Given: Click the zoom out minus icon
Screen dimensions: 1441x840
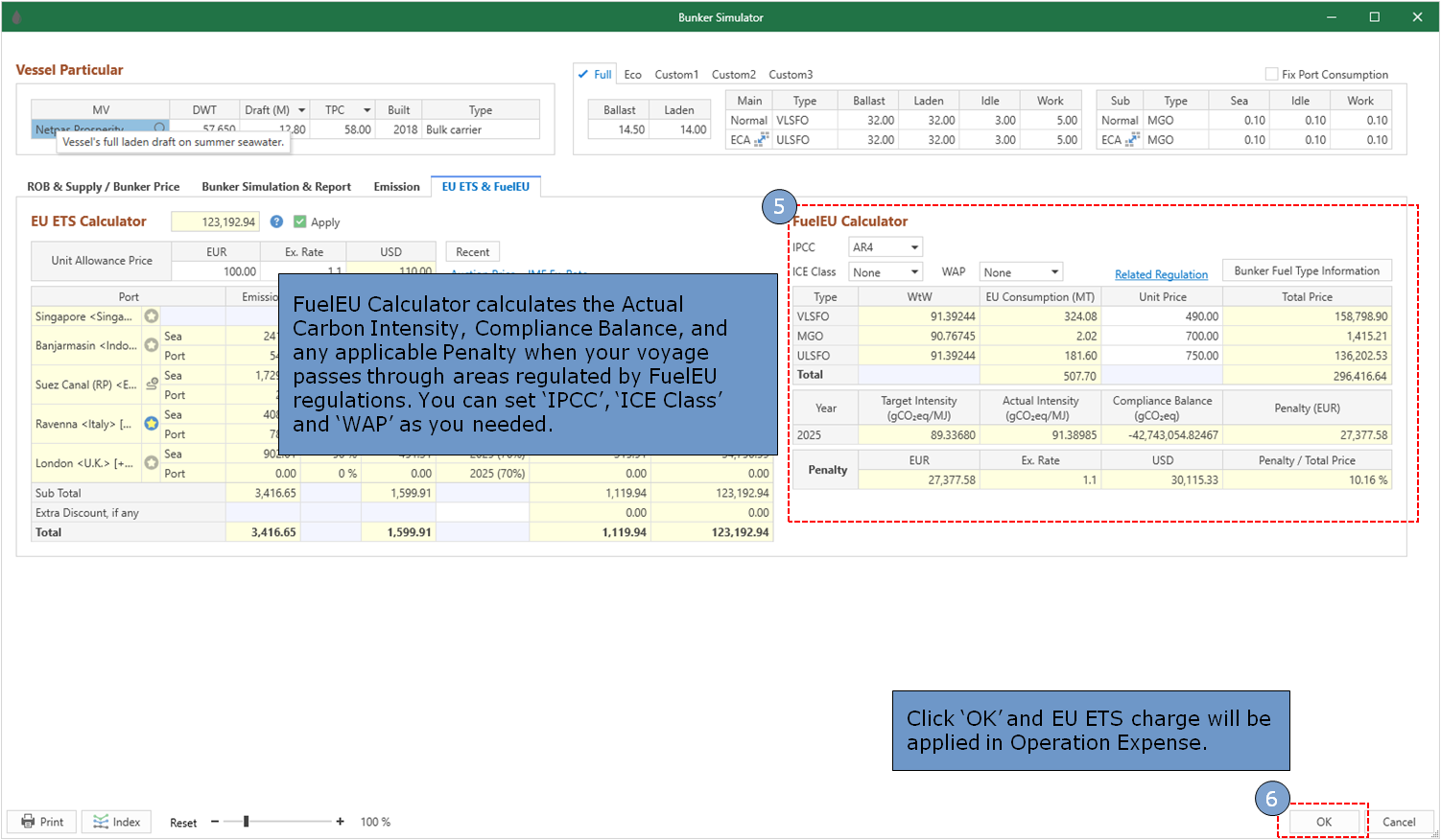Looking at the screenshot, I should 215,822.
